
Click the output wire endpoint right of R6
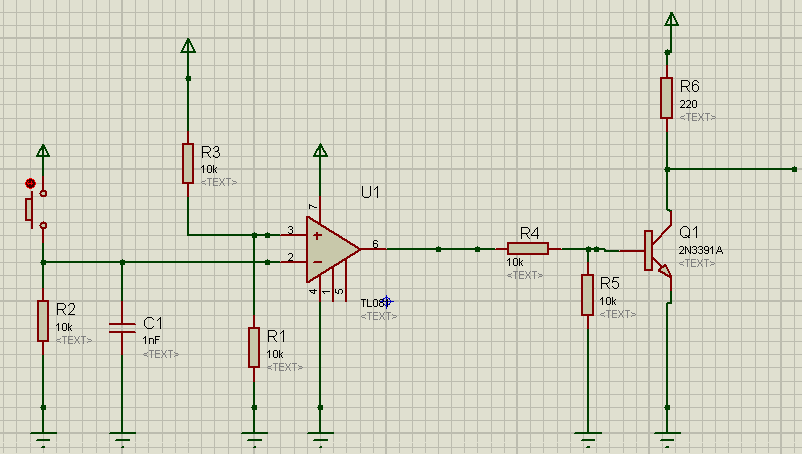click(x=794, y=169)
